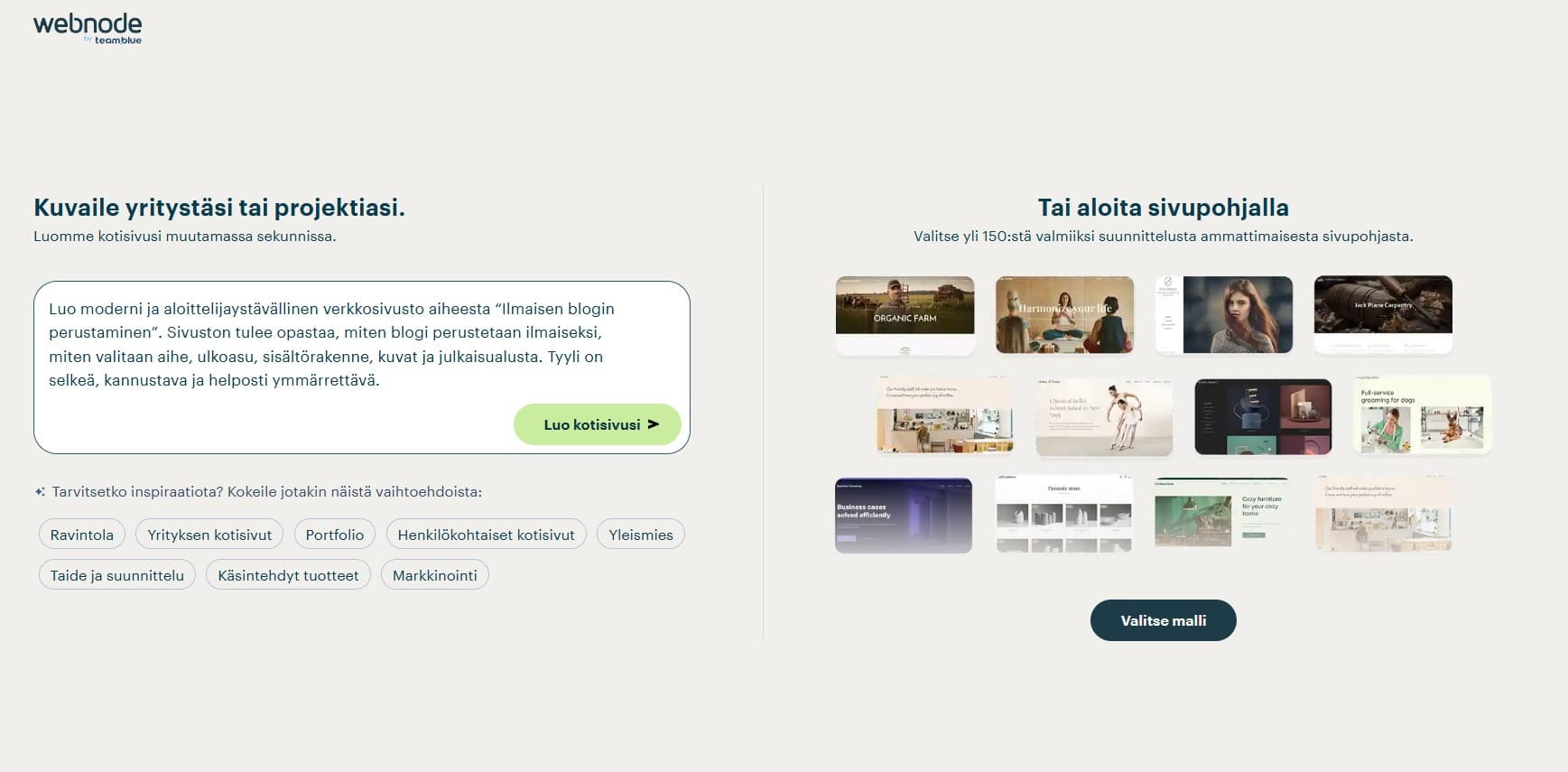1568x772 pixels.
Task: Open the Organic Farm template thumbnail
Action: [x=905, y=315]
